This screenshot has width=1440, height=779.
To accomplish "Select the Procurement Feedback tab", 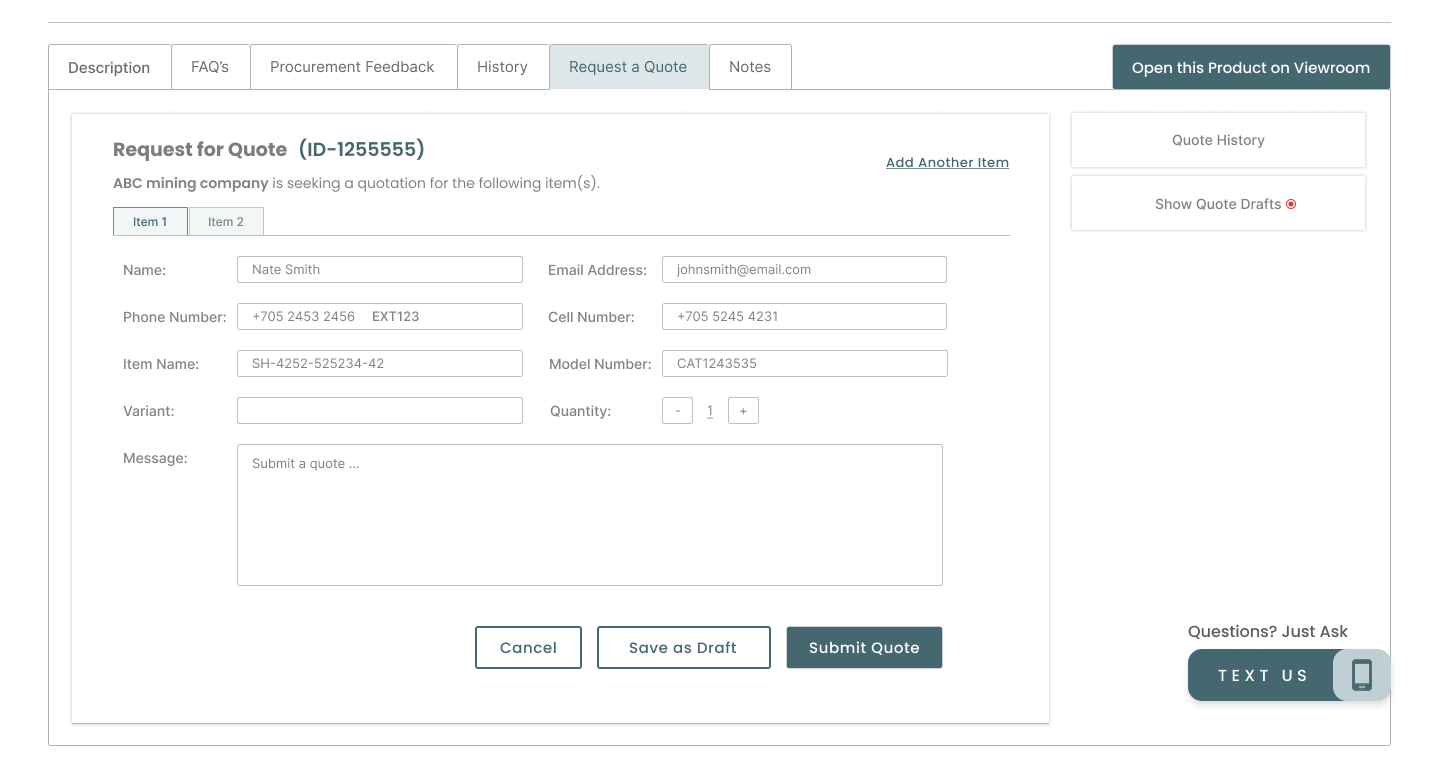I will click(352, 67).
